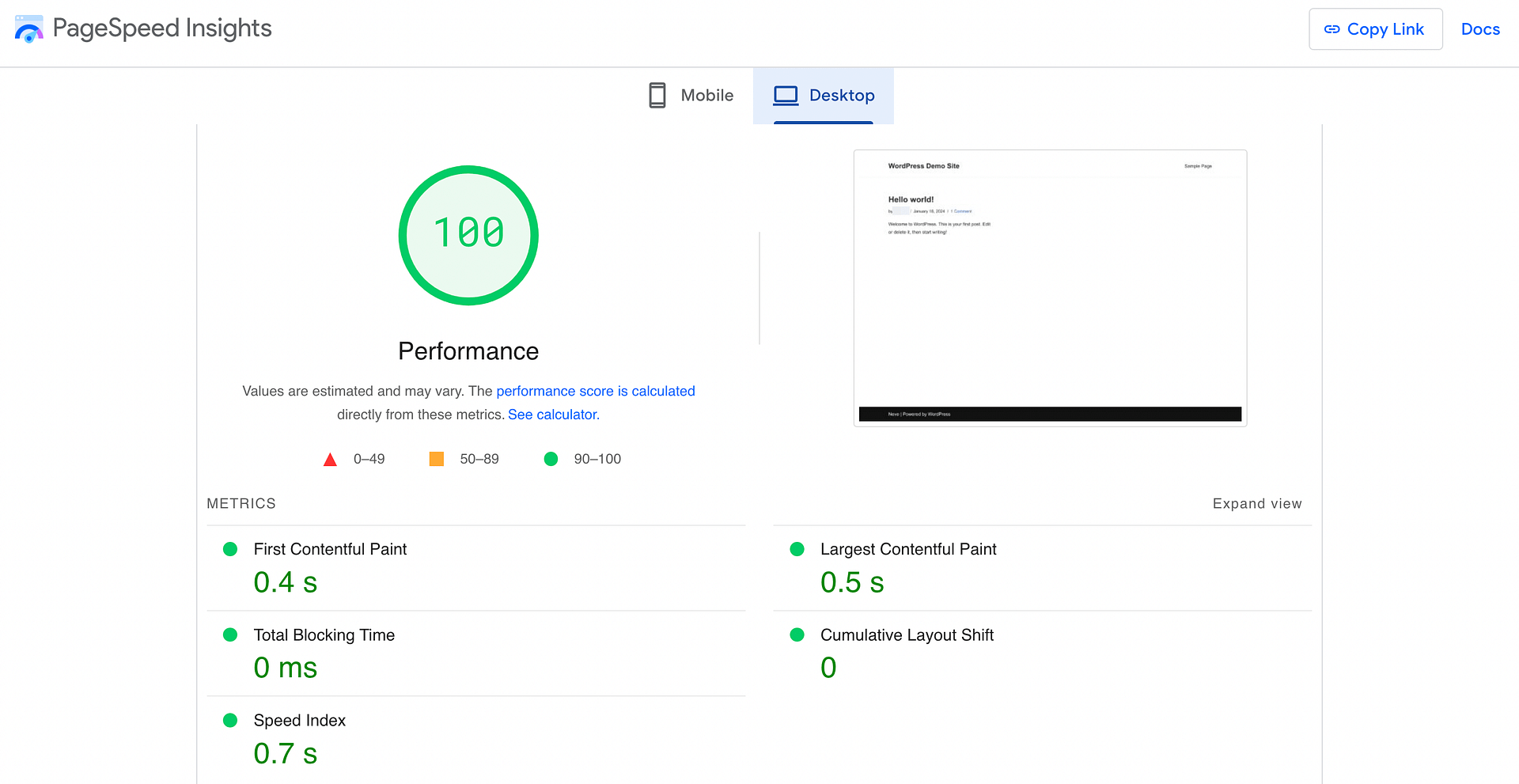Click the 0 ms value

click(x=286, y=668)
